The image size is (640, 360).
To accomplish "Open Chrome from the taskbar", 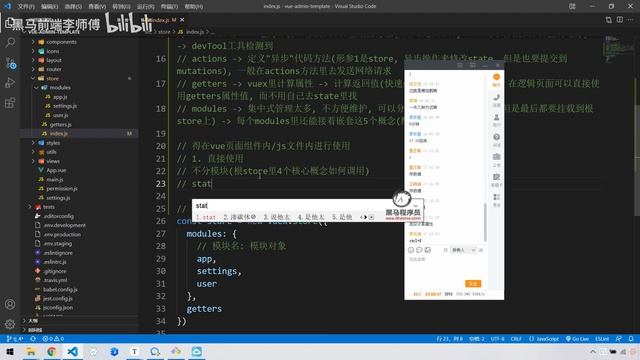I will coord(51,351).
